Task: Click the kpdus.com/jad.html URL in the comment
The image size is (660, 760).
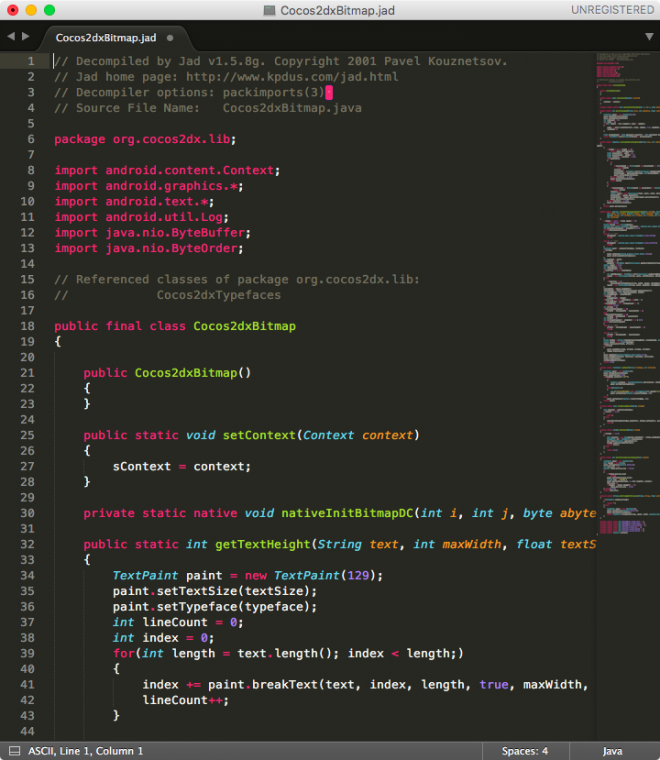Action: tap(291, 77)
